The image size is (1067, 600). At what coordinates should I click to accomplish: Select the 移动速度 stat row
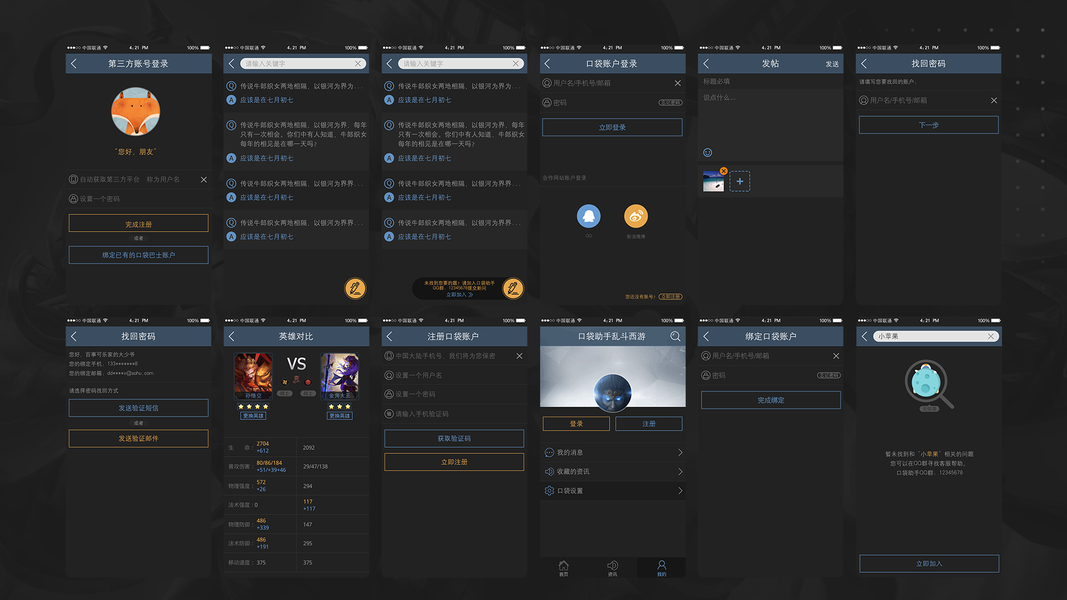coord(296,563)
